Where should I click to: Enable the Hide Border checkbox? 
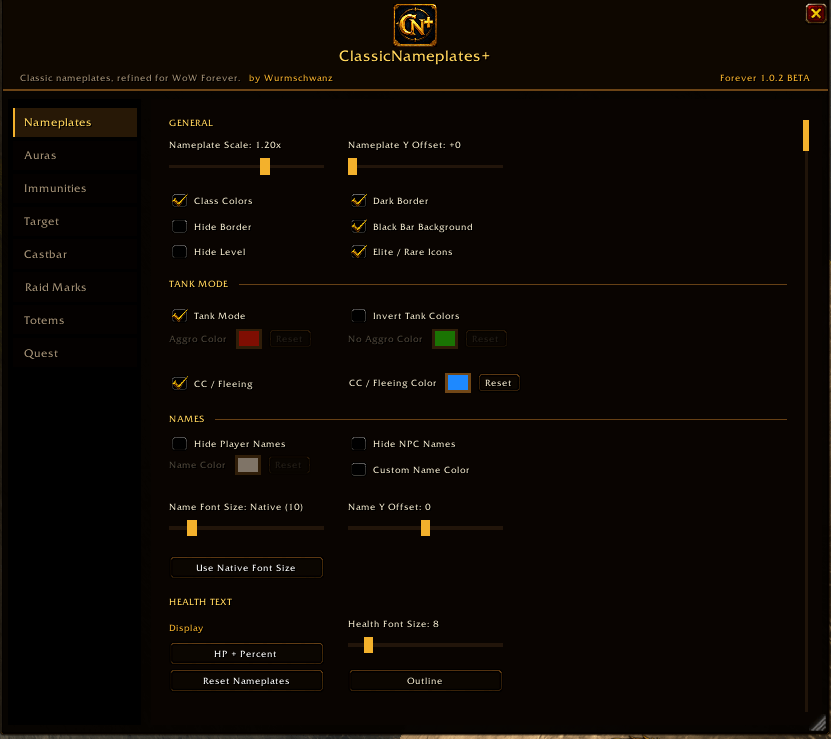(x=180, y=226)
